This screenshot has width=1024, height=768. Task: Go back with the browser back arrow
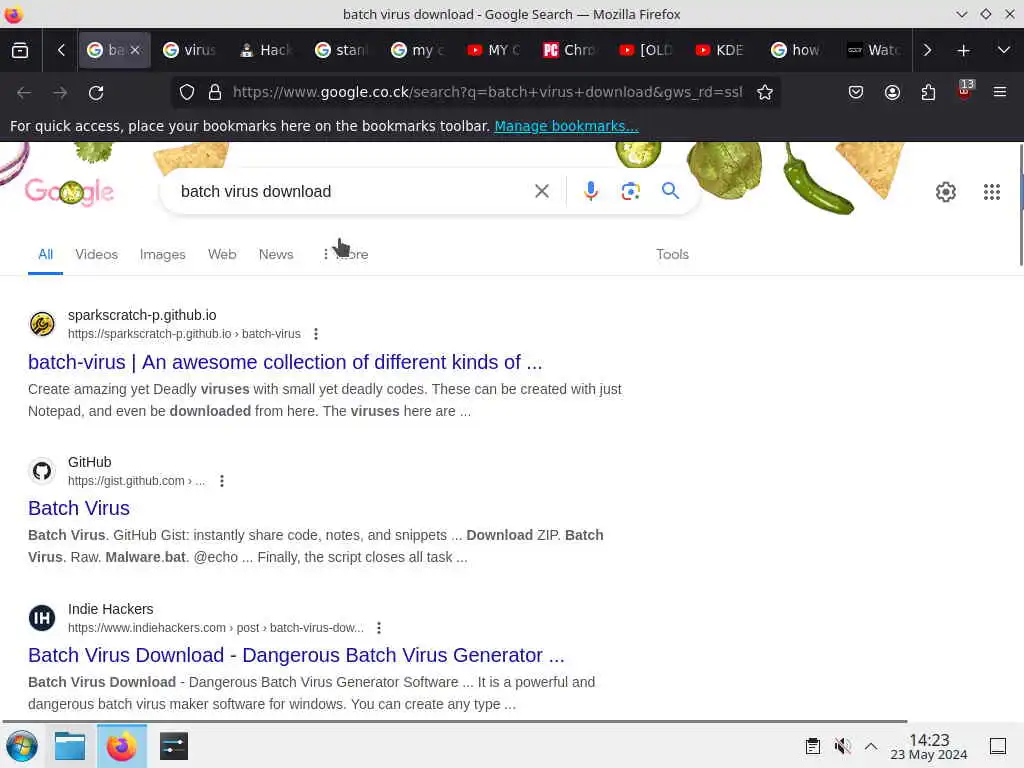click(24, 93)
